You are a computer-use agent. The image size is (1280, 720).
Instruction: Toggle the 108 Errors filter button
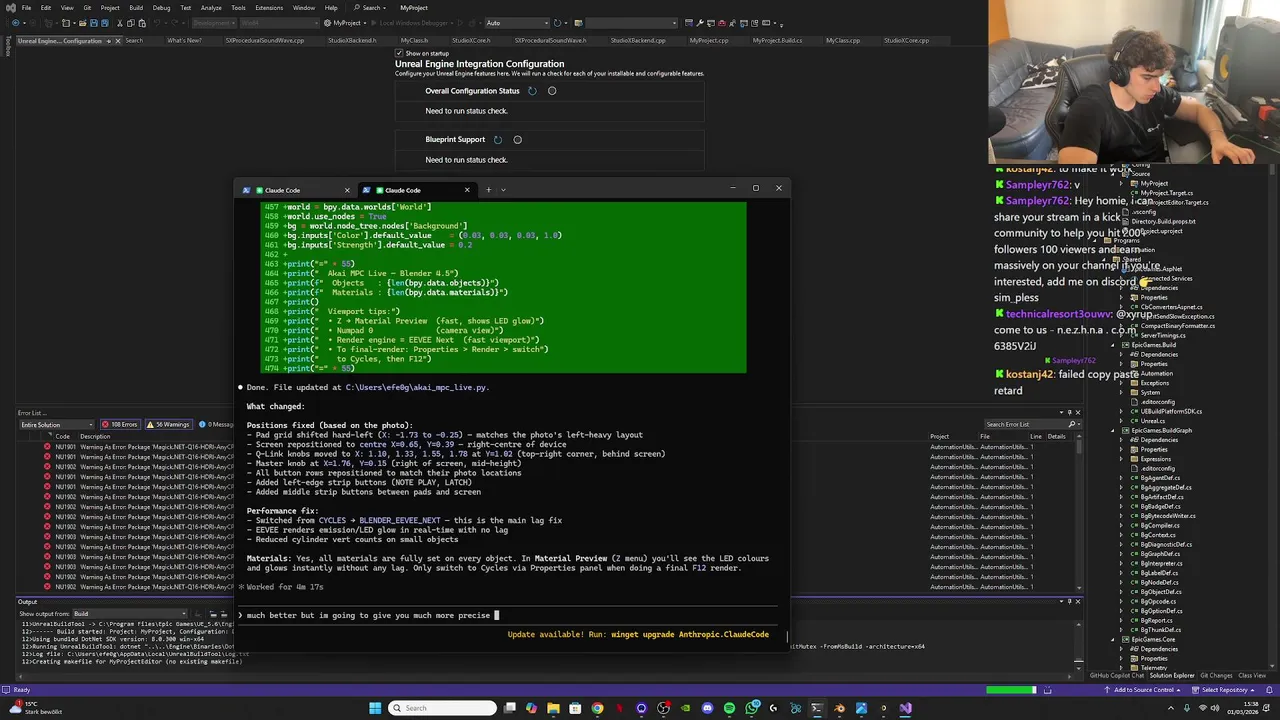pyautogui.click(x=120, y=424)
